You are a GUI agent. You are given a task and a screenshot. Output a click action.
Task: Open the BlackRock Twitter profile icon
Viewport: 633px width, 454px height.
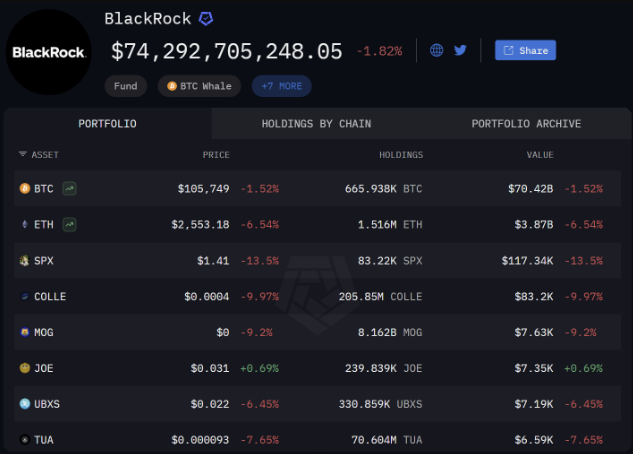(x=460, y=50)
